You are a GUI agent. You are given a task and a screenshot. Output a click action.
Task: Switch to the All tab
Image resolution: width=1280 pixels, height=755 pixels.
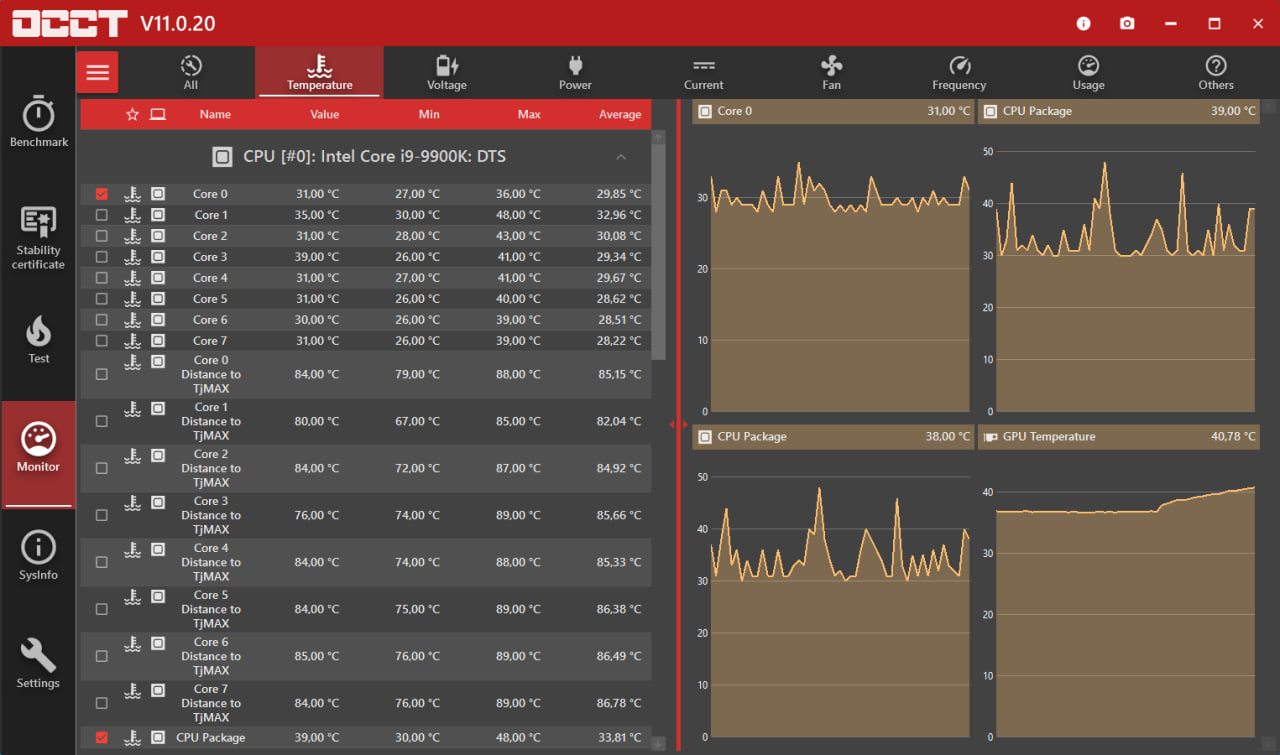(190, 72)
